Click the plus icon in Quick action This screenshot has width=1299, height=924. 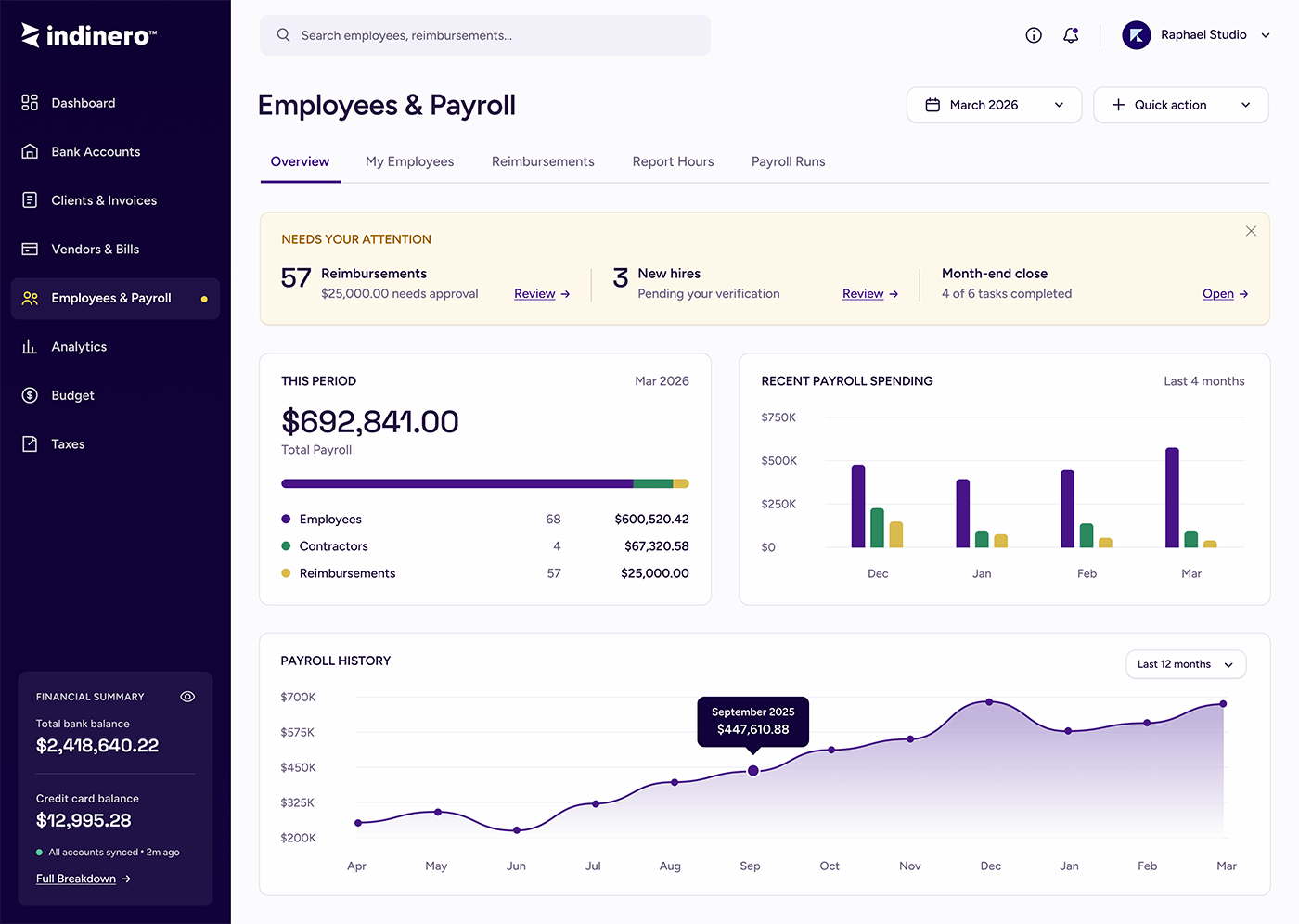pos(1118,105)
